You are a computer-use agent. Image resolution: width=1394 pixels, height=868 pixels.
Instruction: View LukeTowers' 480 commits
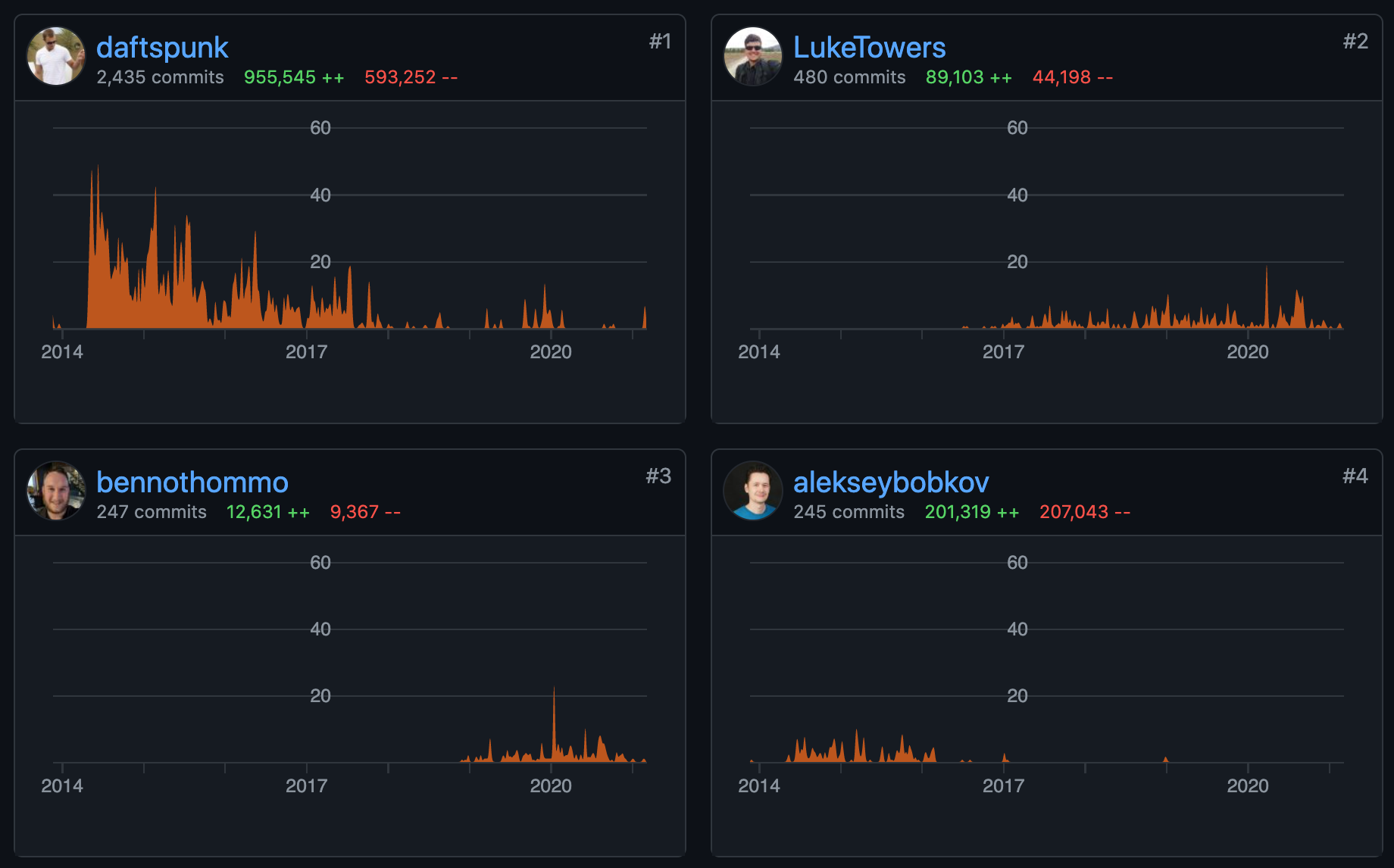click(x=849, y=77)
